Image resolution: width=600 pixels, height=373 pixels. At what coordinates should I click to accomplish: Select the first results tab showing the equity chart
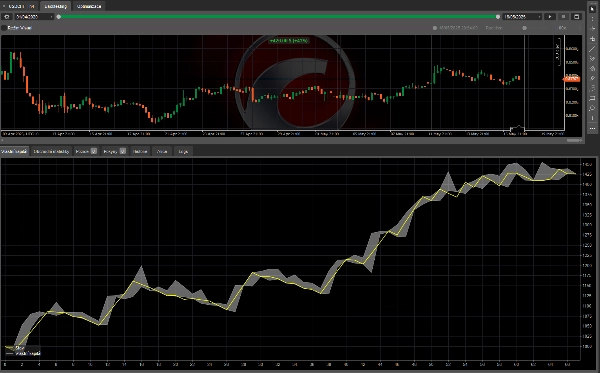point(14,151)
